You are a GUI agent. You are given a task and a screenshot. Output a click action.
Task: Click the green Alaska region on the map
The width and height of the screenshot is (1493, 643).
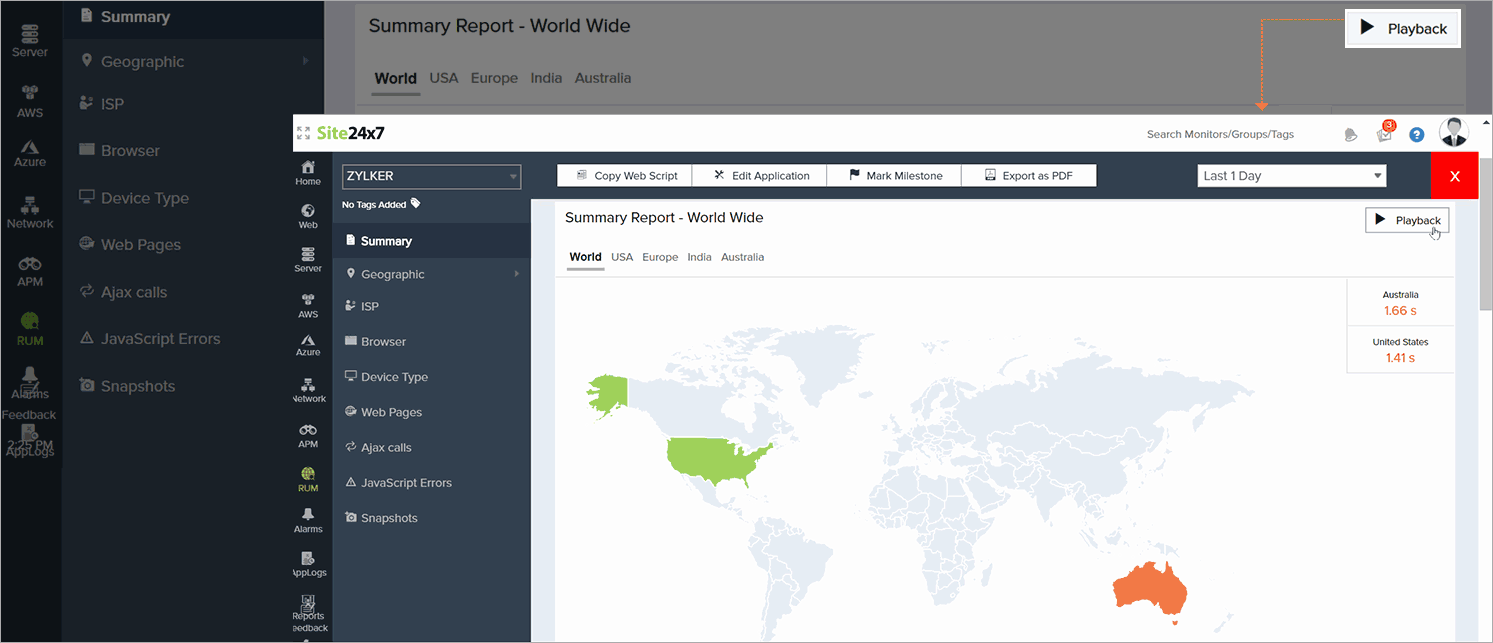[x=610, y=393]
